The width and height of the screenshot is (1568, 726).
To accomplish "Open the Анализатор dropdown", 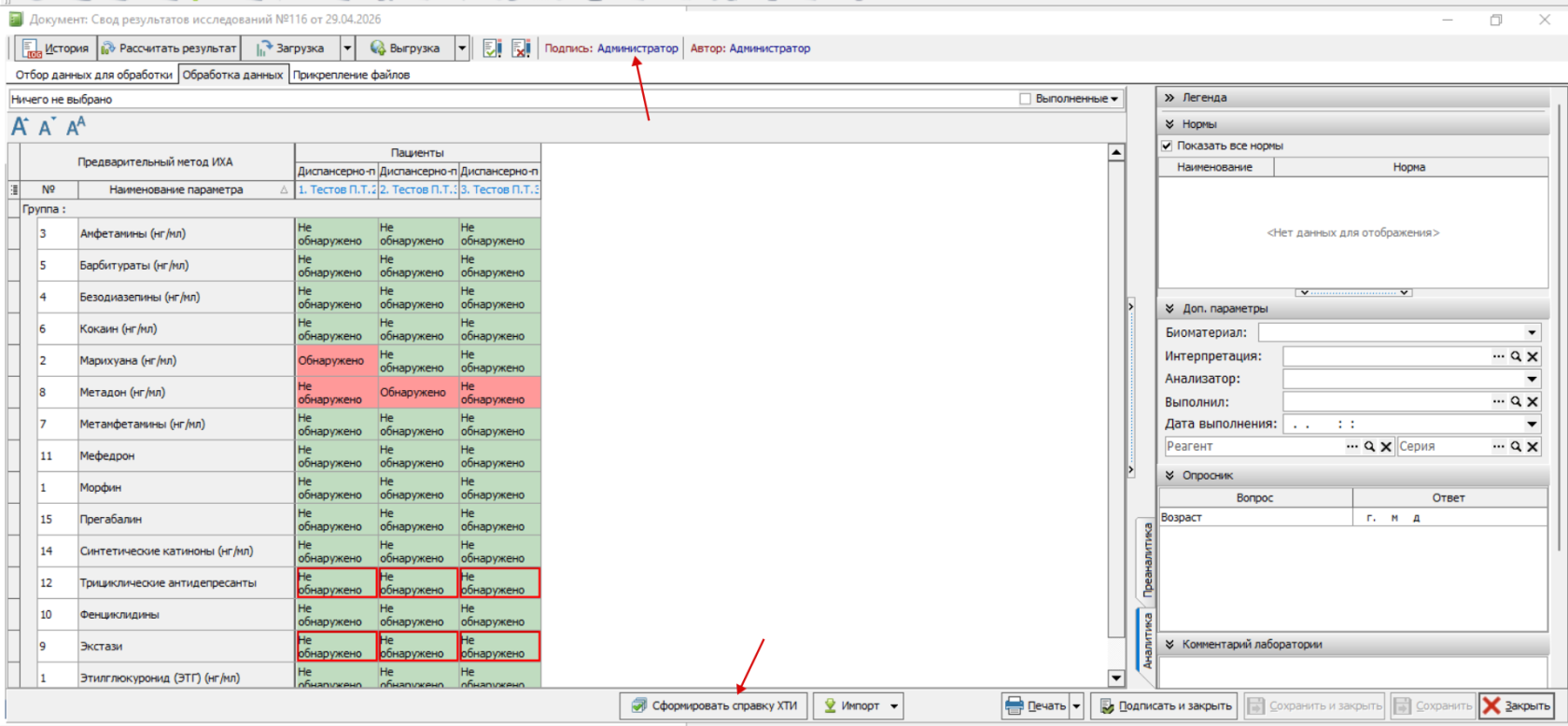I will 1532,379.
